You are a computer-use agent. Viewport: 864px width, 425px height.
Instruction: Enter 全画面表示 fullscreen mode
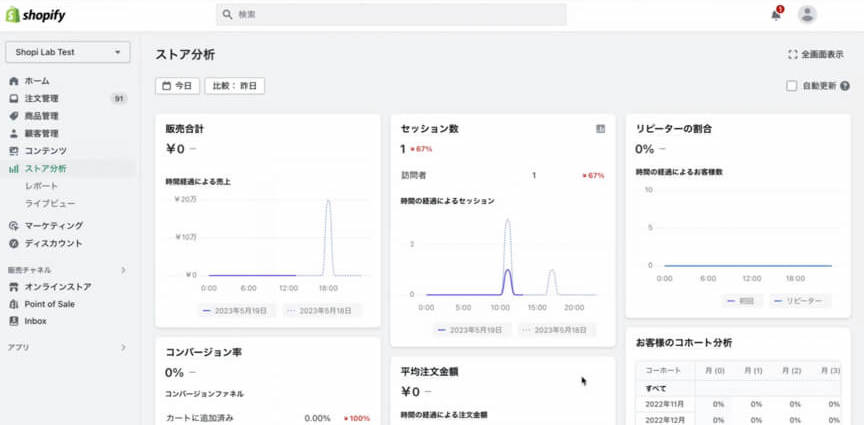pyautogui.click(x=816, y=55)
